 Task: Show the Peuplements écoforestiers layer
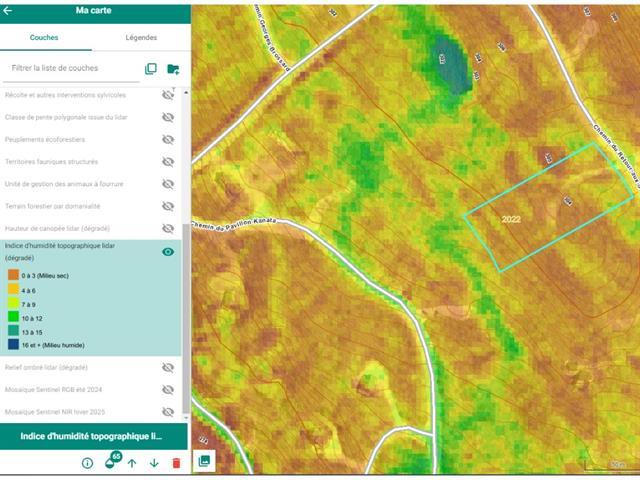pyautogui.click(x=168, y=139)
